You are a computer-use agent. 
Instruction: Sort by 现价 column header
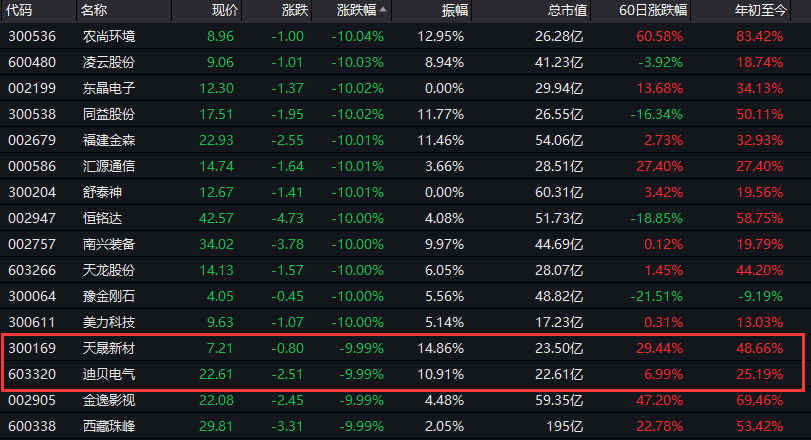[225, 10]
